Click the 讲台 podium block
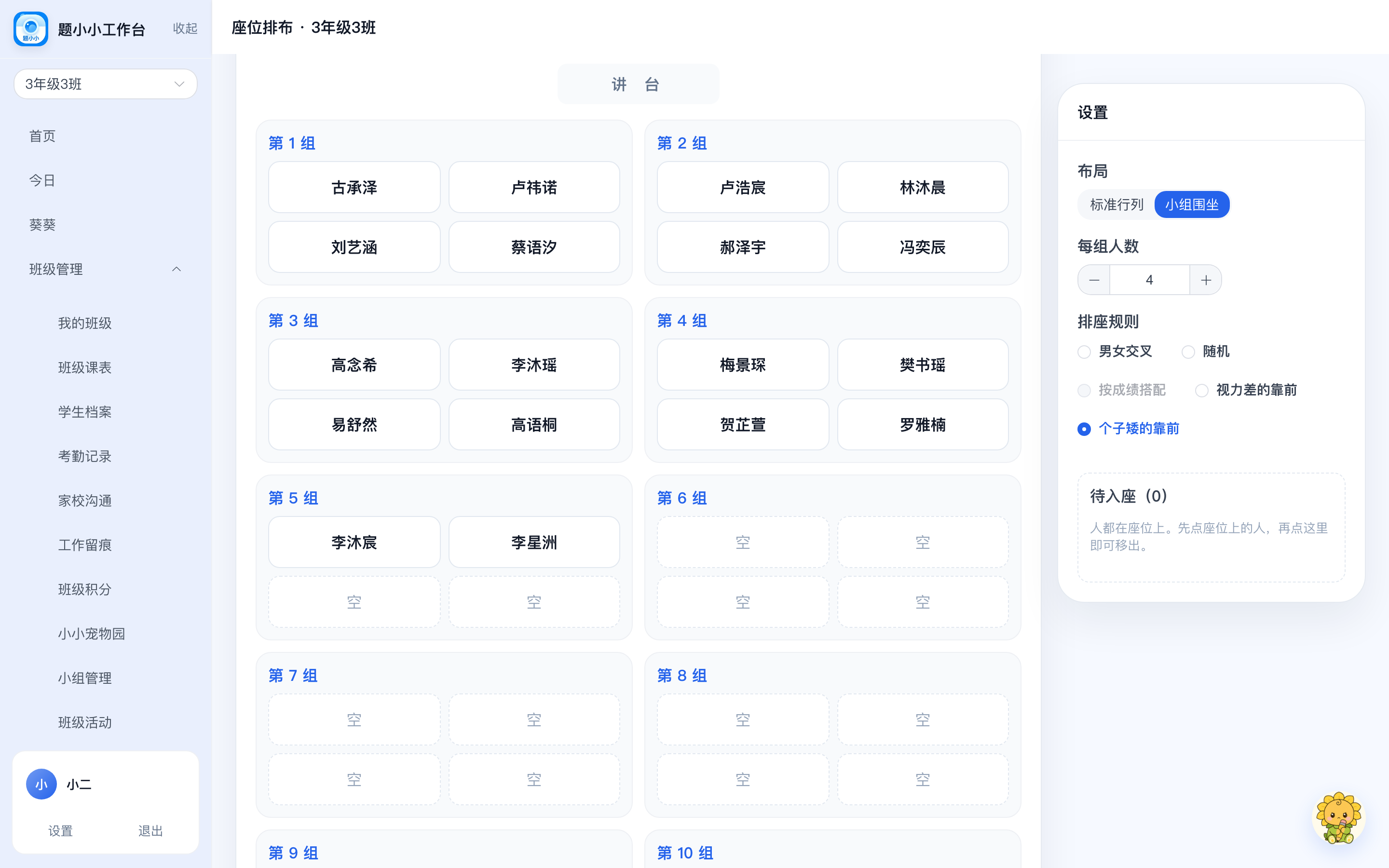 click(638, 84)
